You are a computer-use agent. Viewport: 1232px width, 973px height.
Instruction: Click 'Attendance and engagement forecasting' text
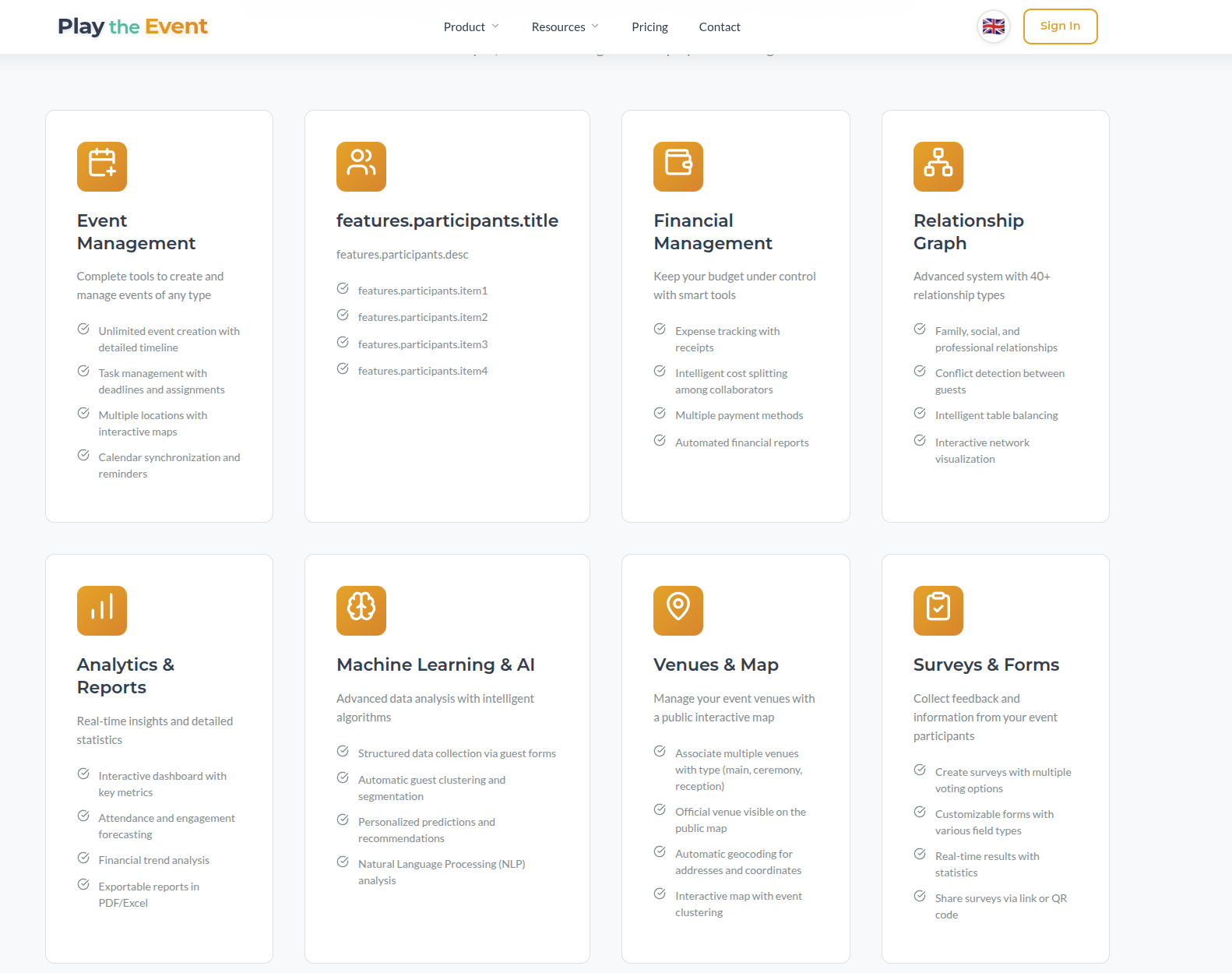(x=167, y=827)
